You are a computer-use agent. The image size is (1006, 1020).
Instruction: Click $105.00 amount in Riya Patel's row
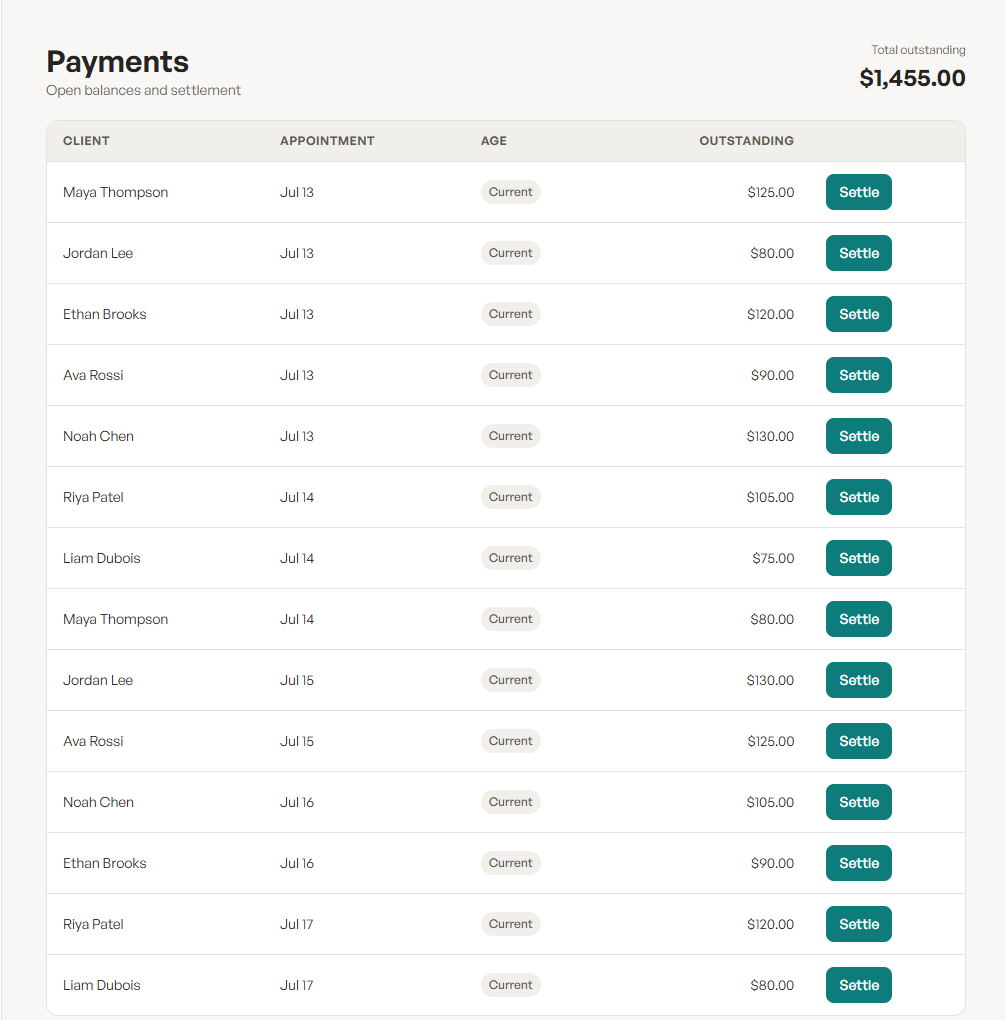(x=770, y=497)
